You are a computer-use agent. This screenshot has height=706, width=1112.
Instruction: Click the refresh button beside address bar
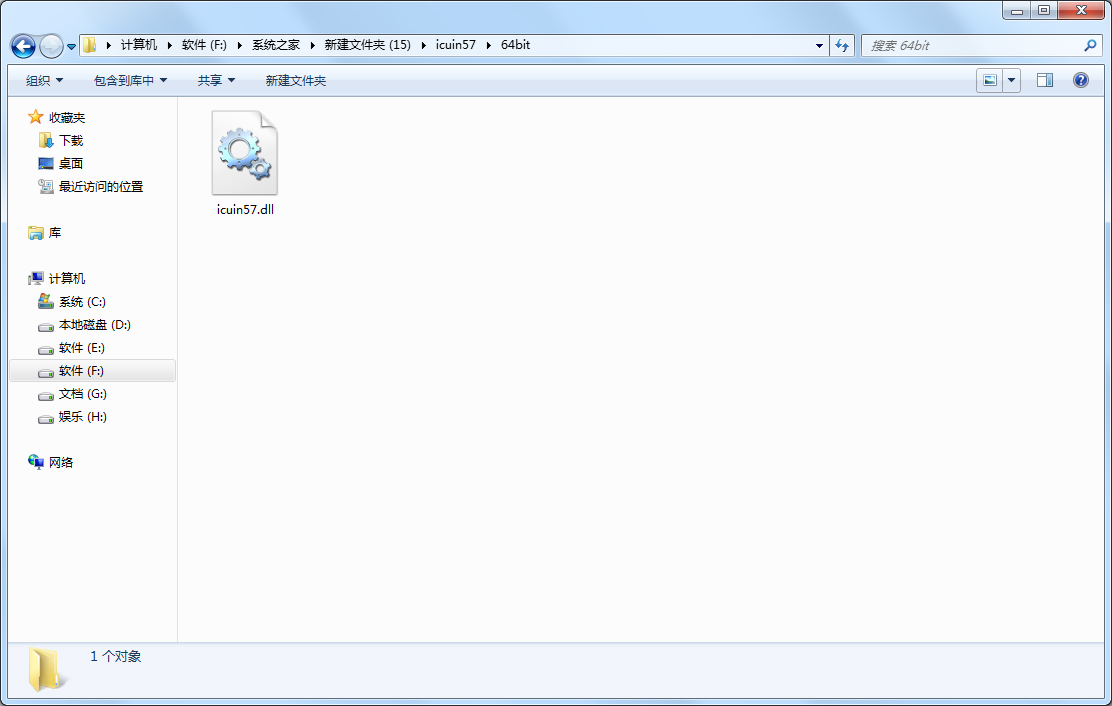842,46
